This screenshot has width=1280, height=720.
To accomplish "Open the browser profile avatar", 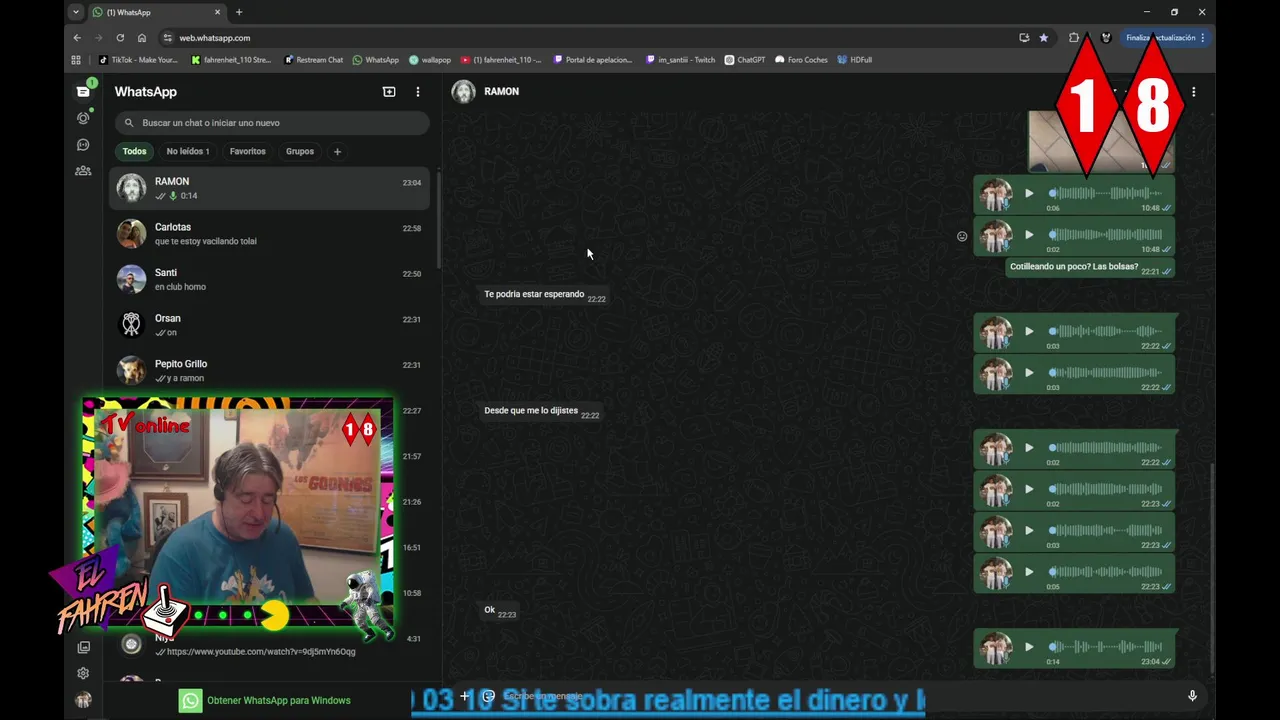I will tap(1106, 38).
